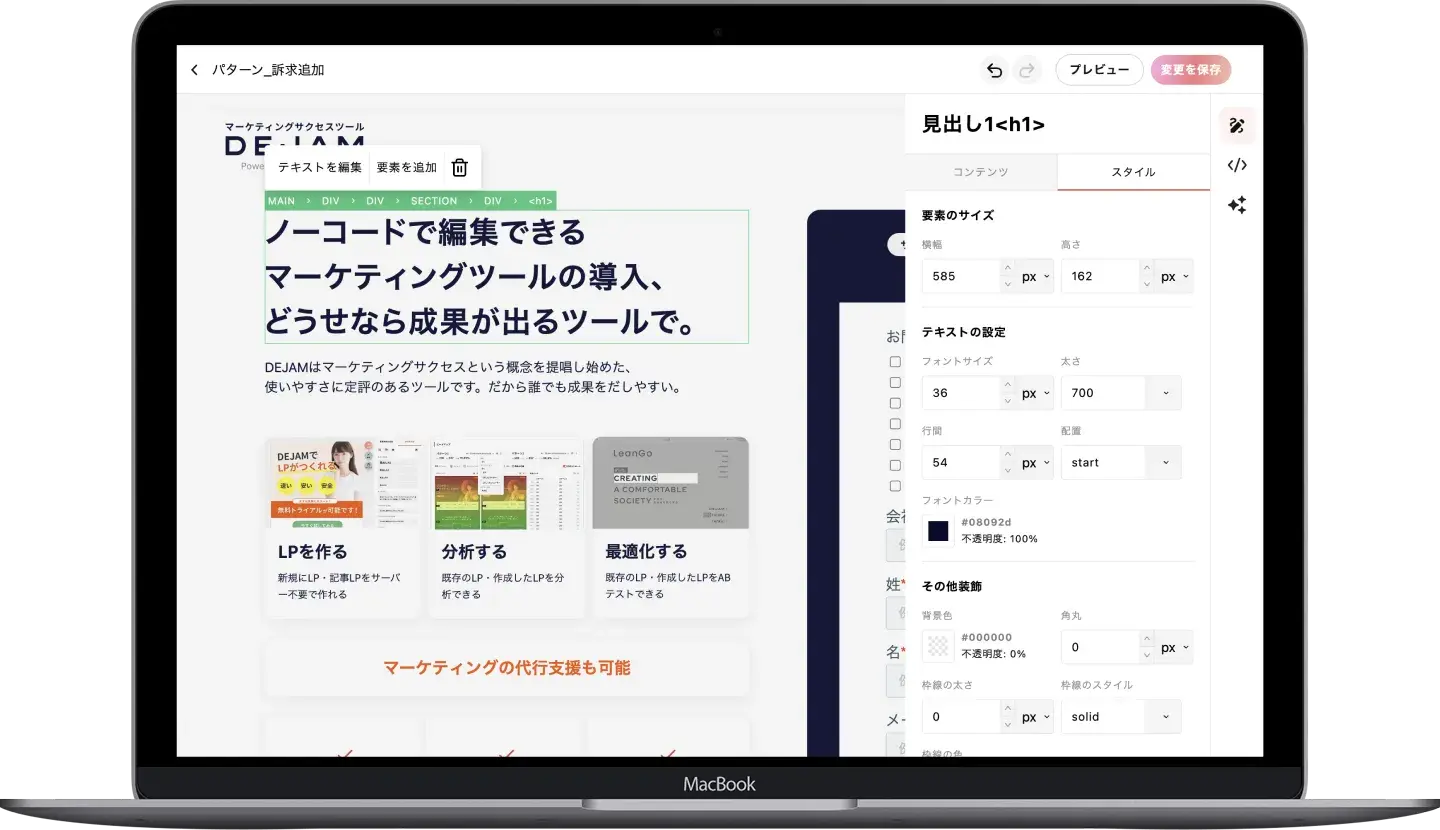The image size is (1440, 830).
Task: Click the 変更を保存 save button
Action: [1190, 70]
